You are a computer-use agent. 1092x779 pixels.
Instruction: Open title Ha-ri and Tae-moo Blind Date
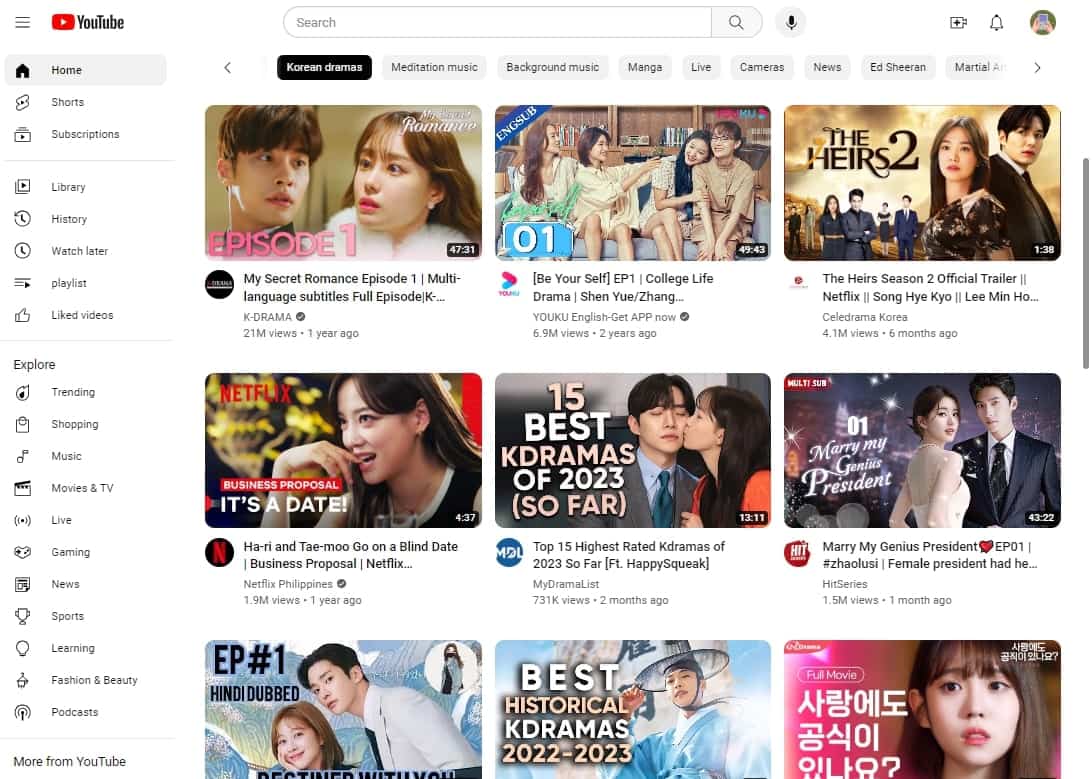(351, 555)
